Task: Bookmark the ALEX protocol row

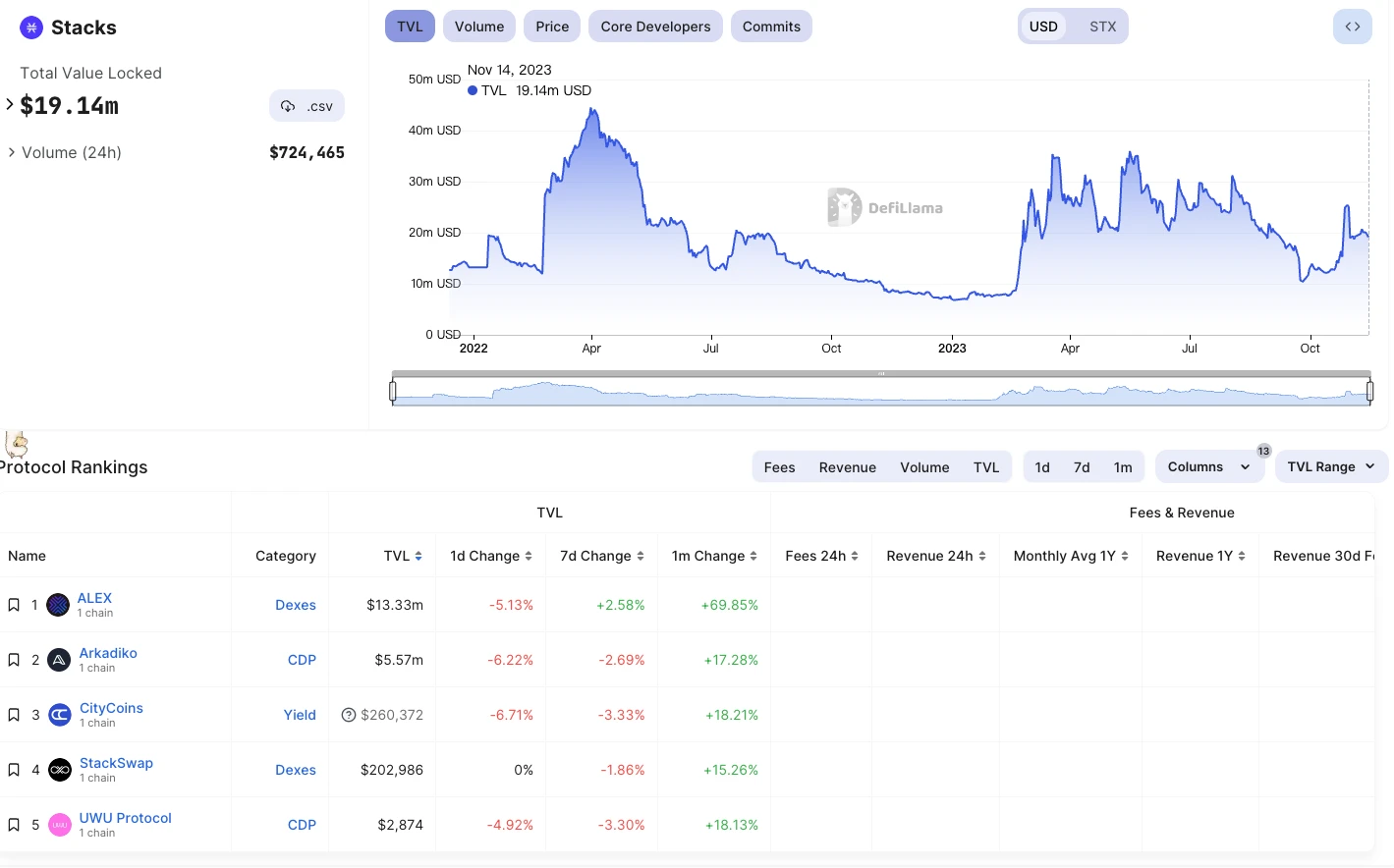Action: (x=14, y=605)
